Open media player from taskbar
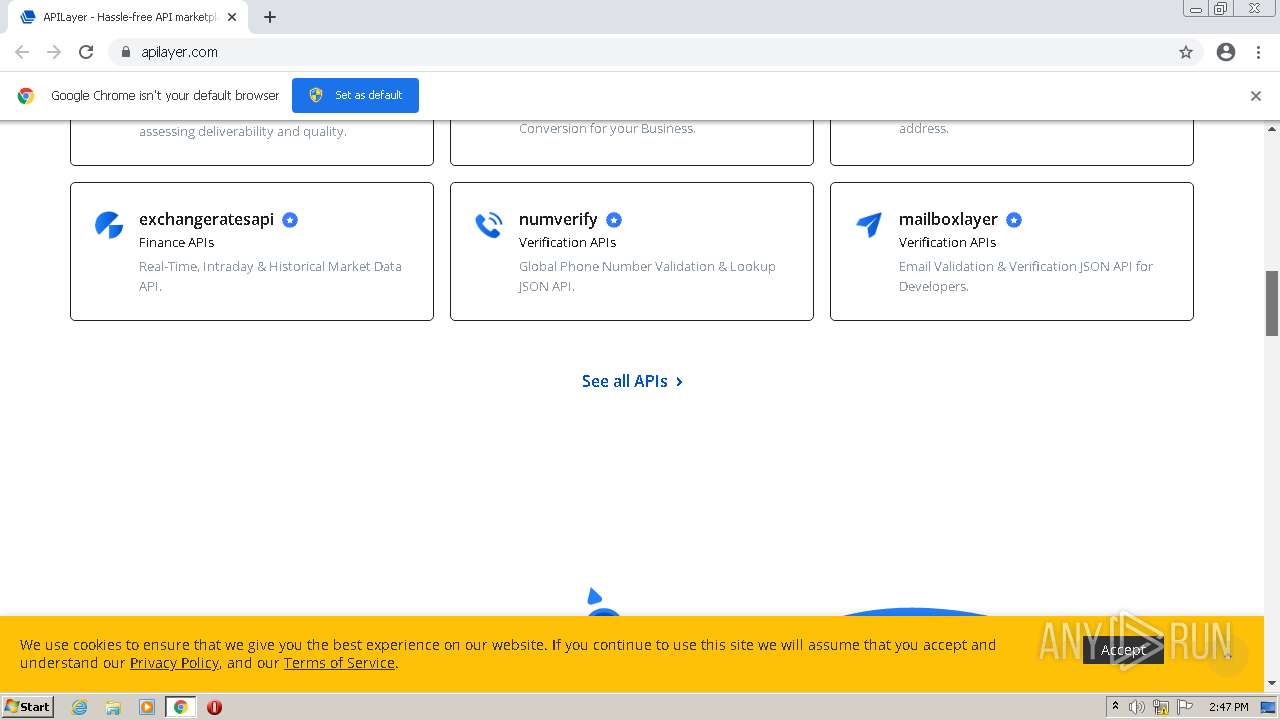Viewport: 1280px width, 720px height. pyautogui.click(x=147, y=707)
